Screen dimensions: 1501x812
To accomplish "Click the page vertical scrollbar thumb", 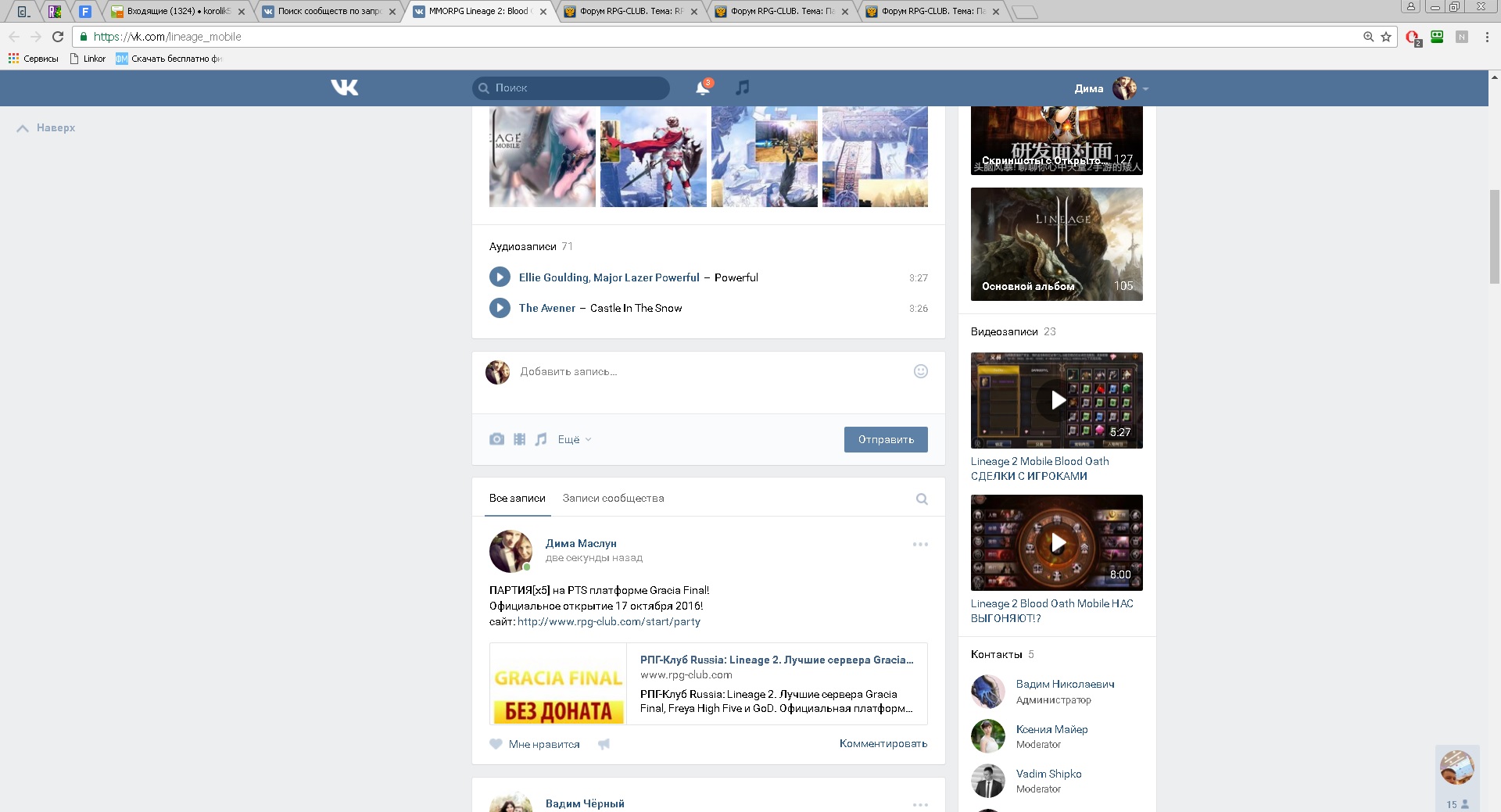I will click(x=1495, y=236).
